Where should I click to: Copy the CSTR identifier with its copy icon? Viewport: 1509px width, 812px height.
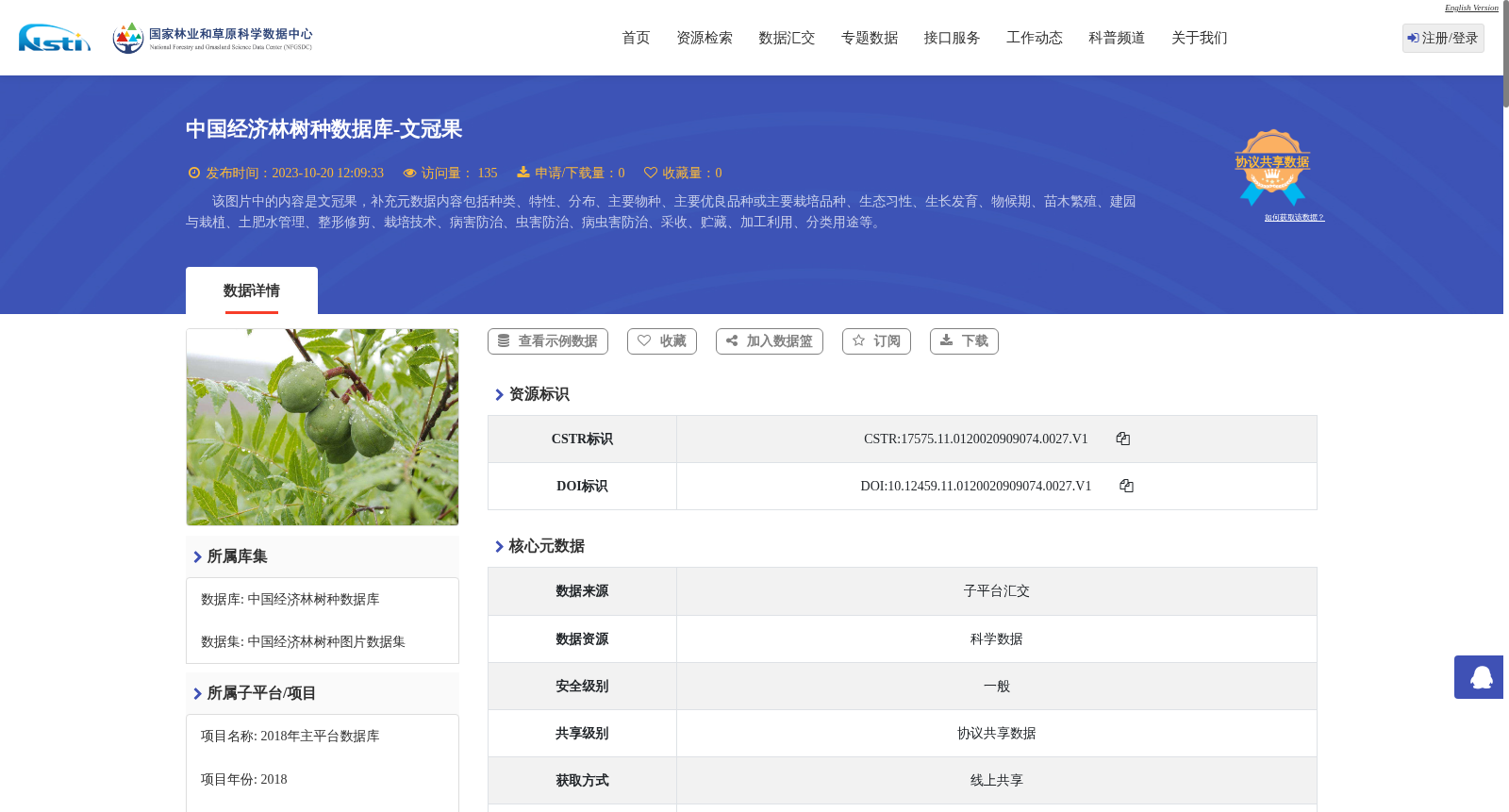pyautogui.click(x=1122, y=439)
